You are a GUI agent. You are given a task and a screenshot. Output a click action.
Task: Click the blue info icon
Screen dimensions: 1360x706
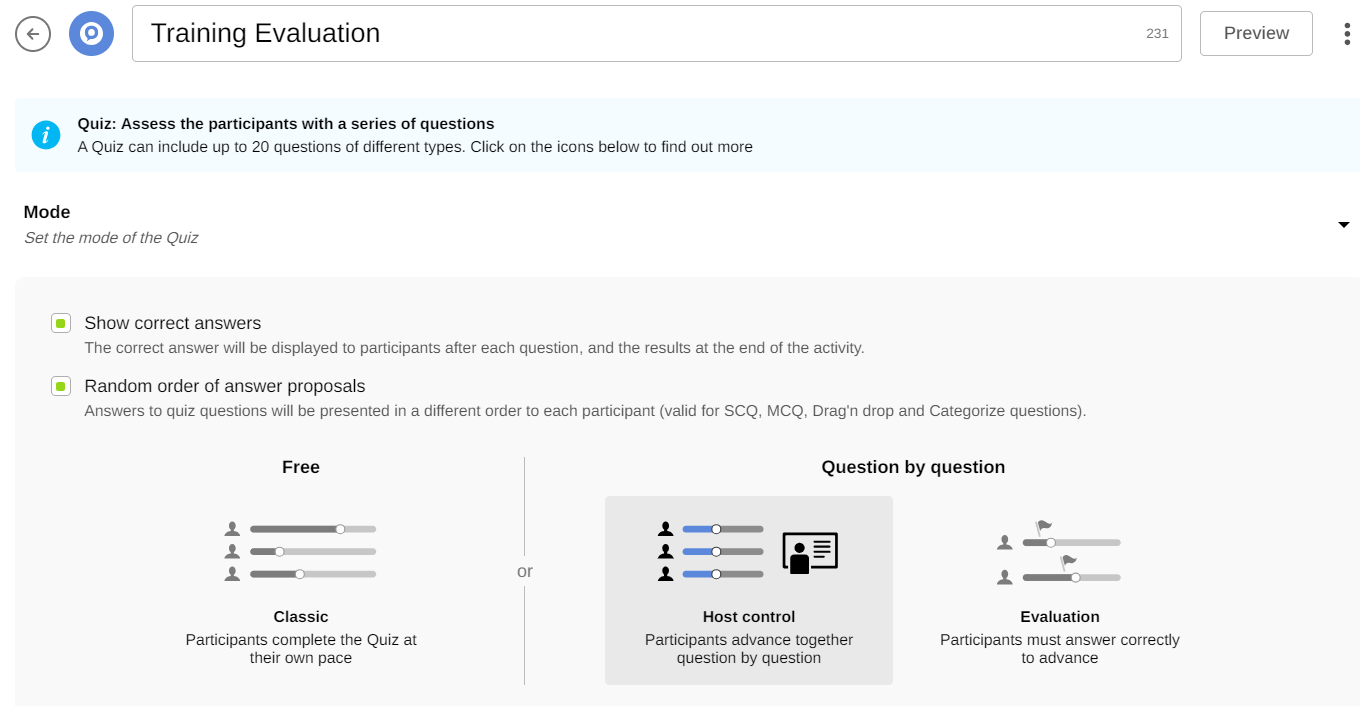(46, 135)
